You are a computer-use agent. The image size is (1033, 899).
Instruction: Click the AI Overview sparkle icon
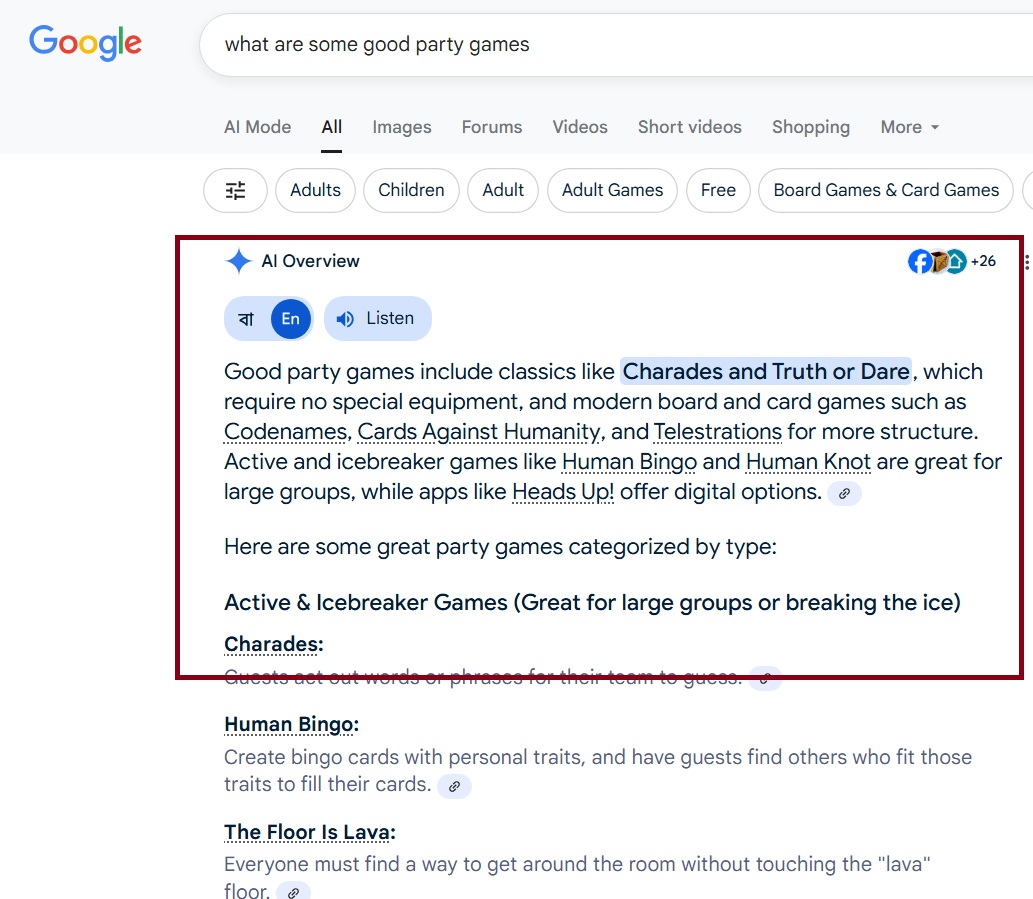pyautogui.click(x=238, y=262)
